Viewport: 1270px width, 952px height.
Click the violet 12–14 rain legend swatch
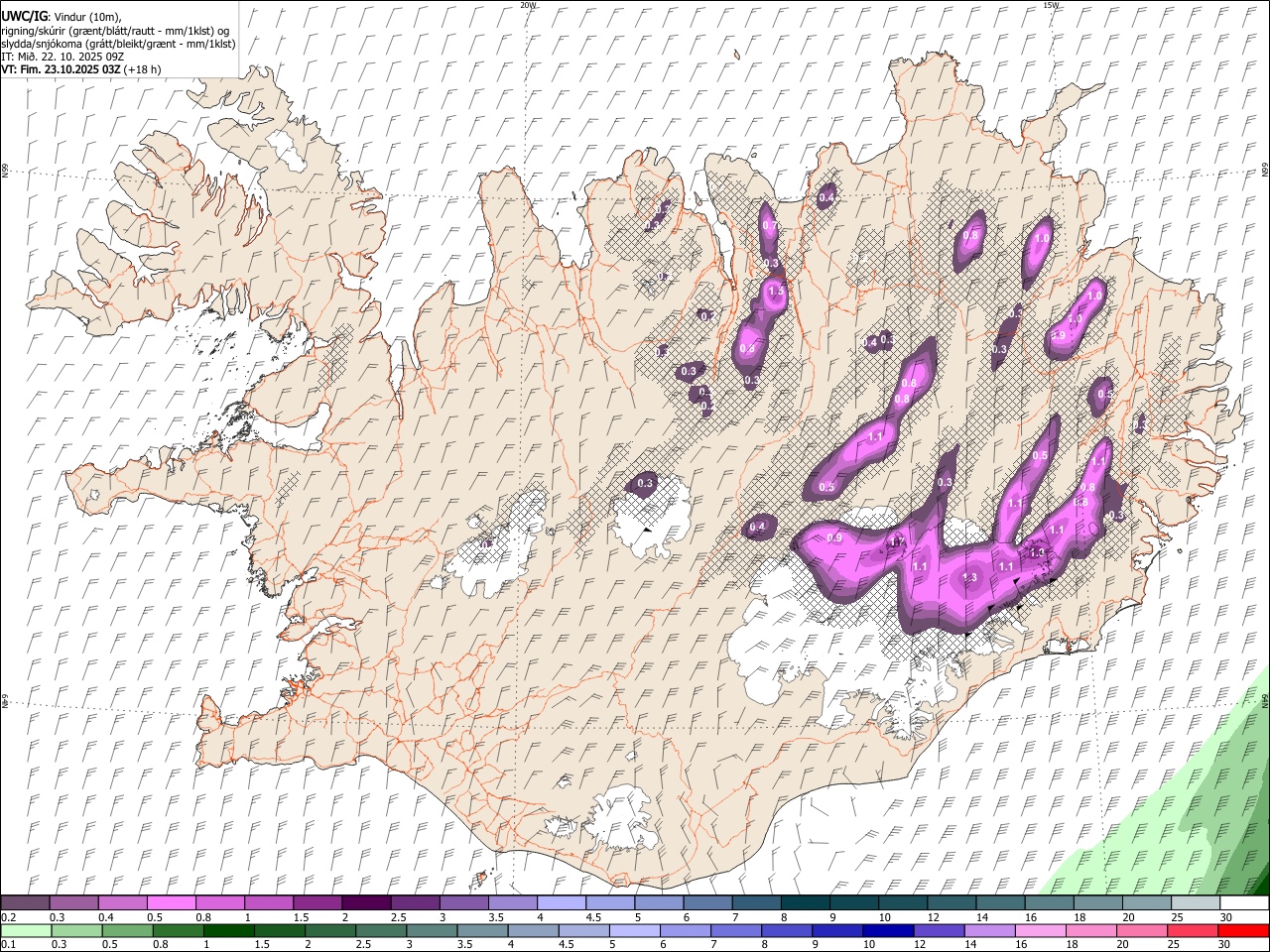pyautogui.click(x=939, y=930)
